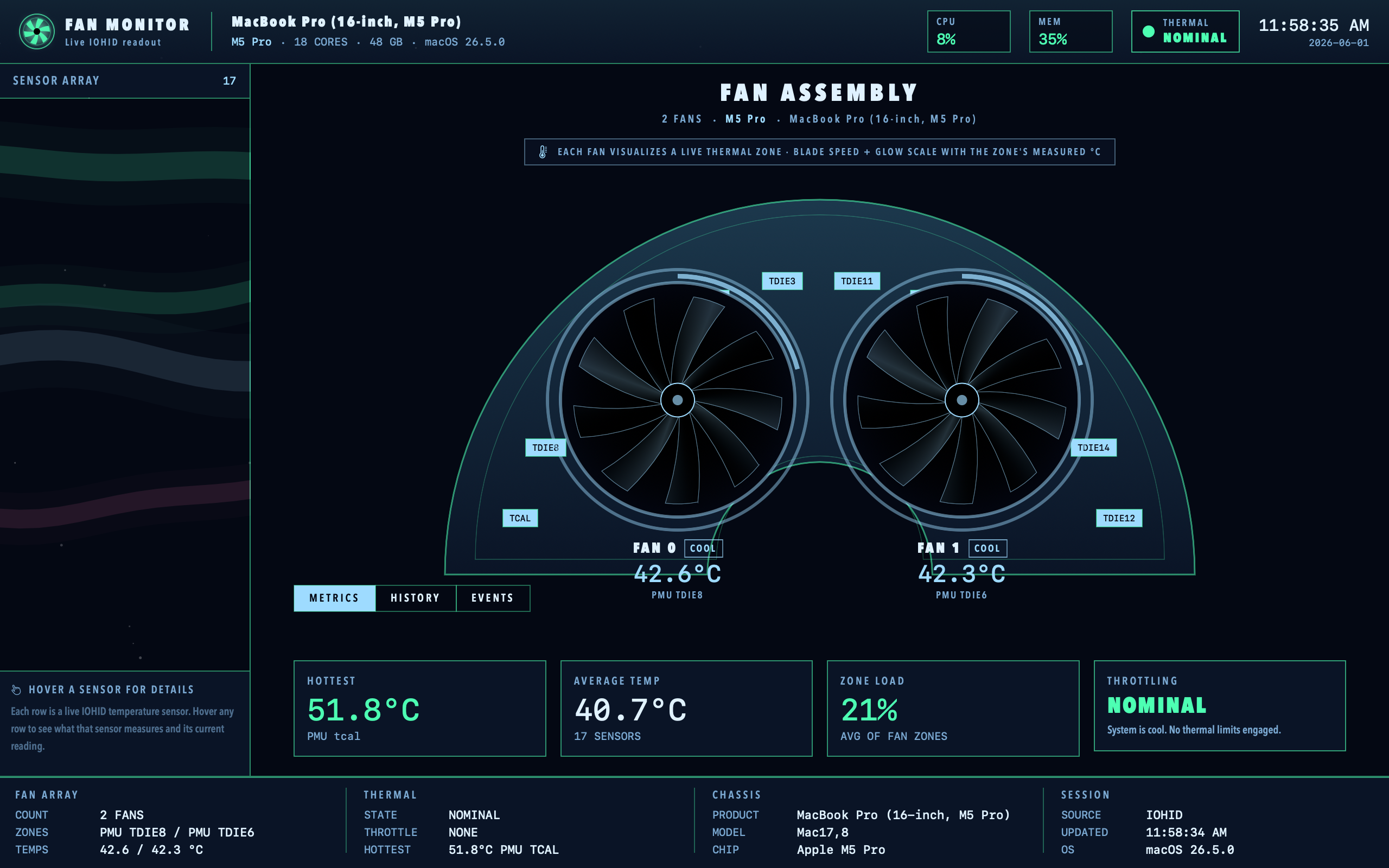
Task: Select the TDIE11 sensor tag
Action: click(857, 280)
